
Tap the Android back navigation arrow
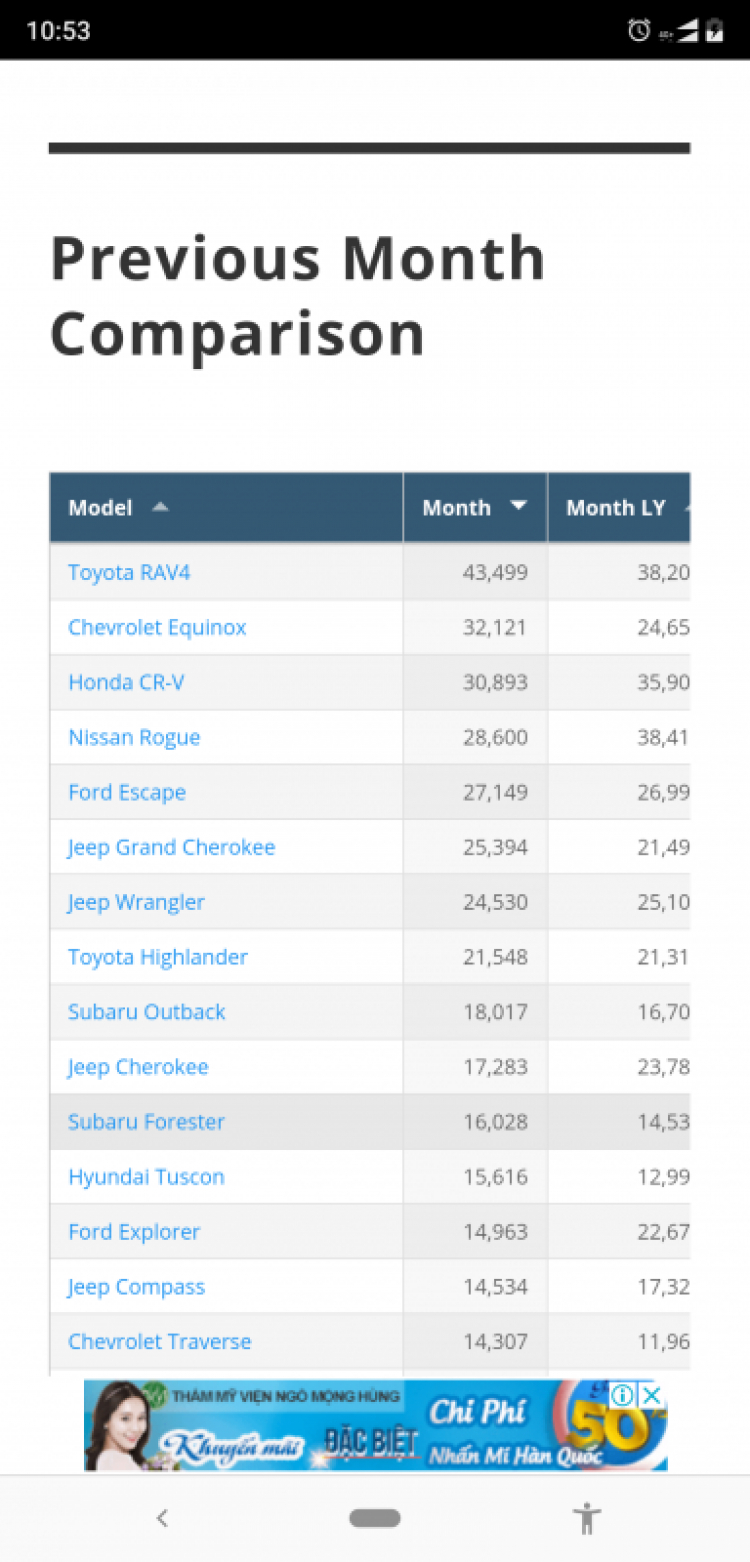162,1518
